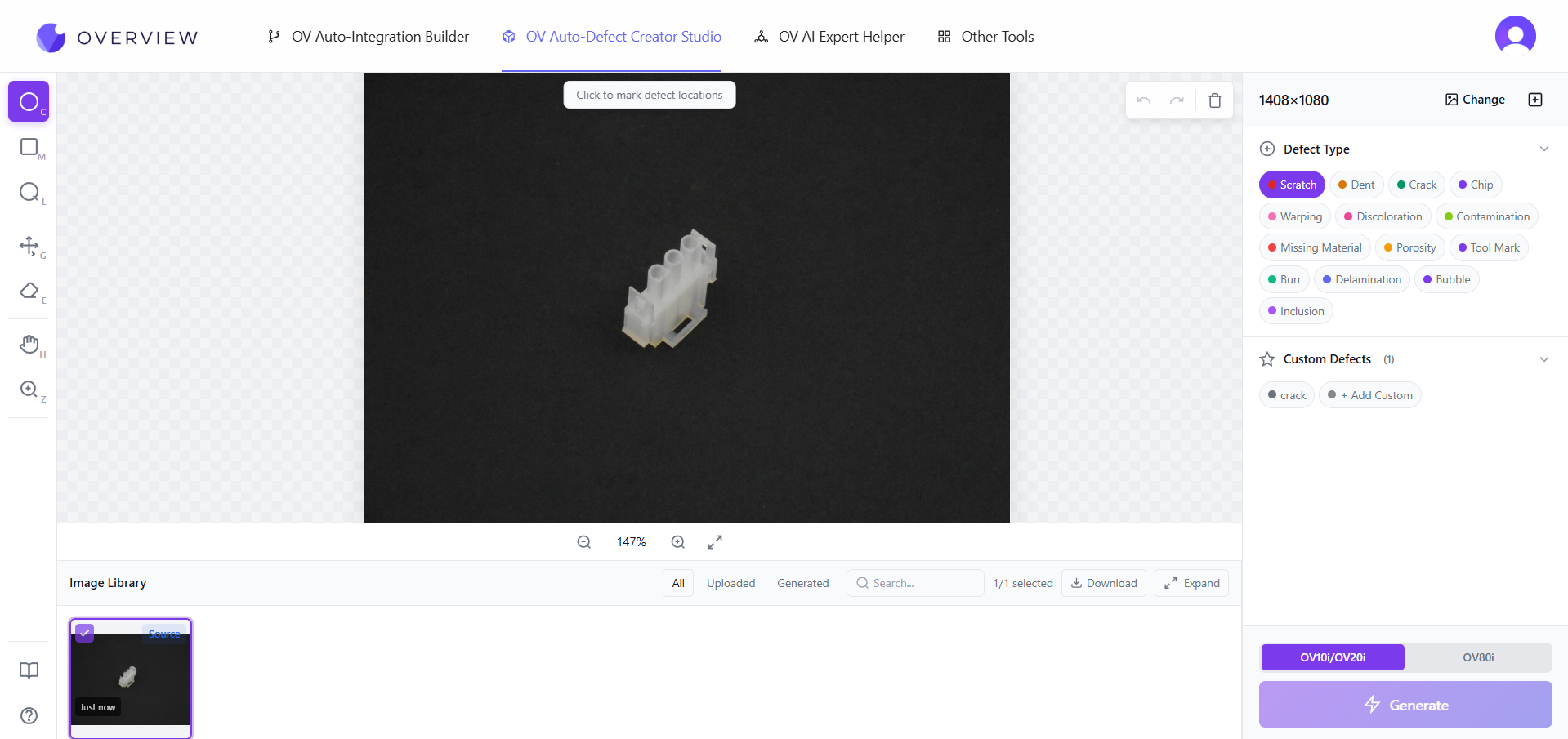1568x739 pixels.
Task: Uncheck the selected source image thumbnail
Action: point(85,633)
